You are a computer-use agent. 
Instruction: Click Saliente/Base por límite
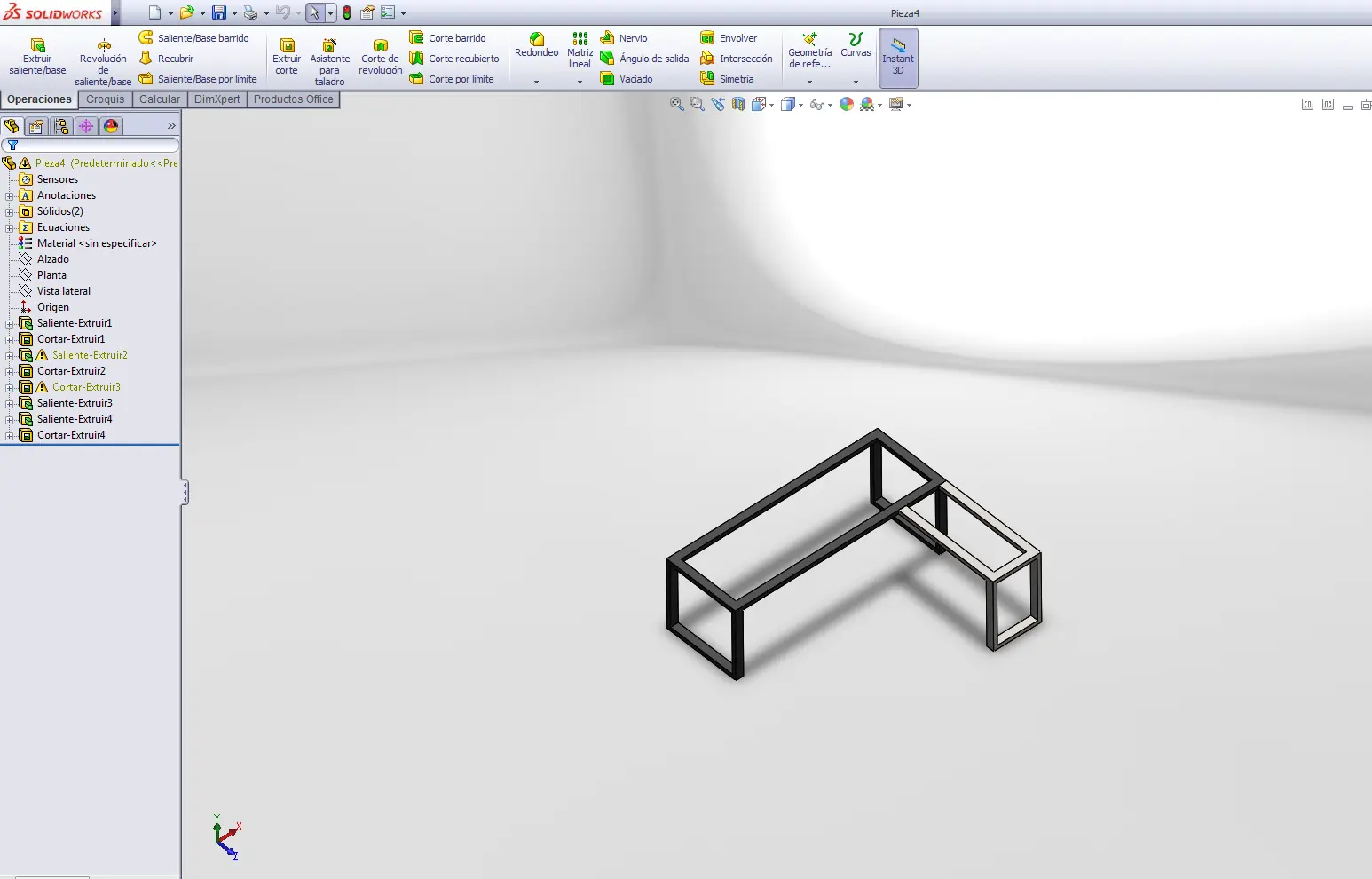tap(198, 79)
